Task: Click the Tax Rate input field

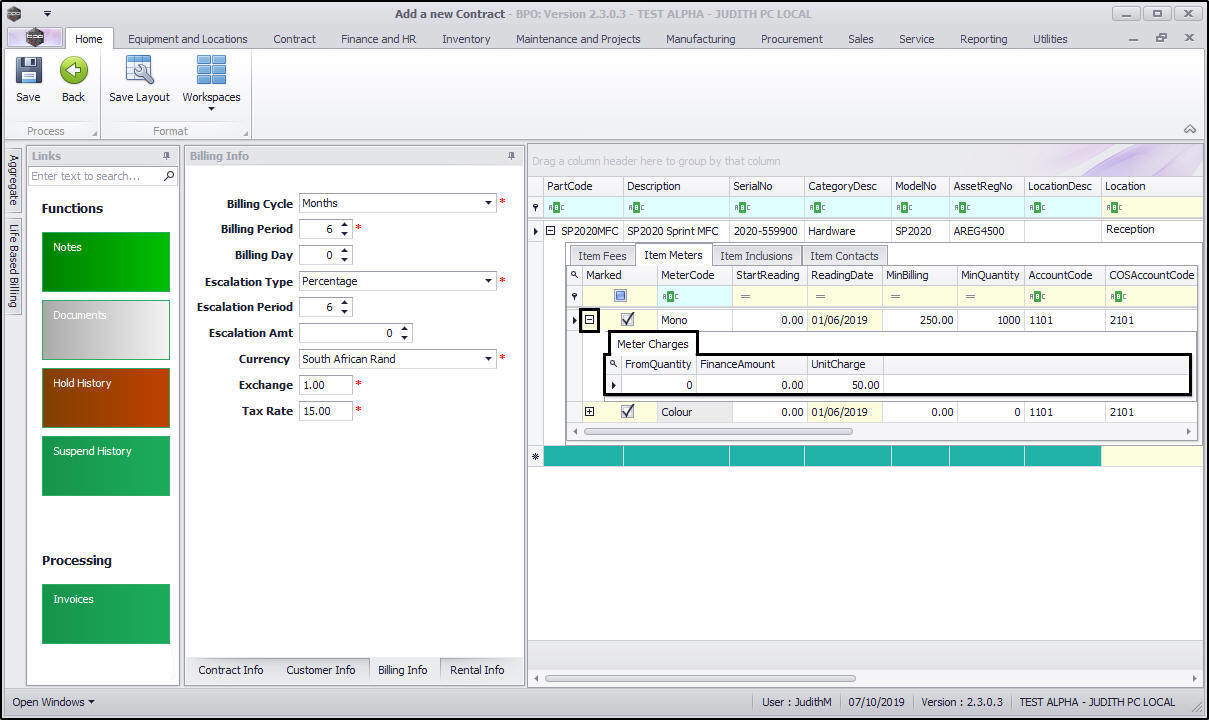Action: (325, 411)
